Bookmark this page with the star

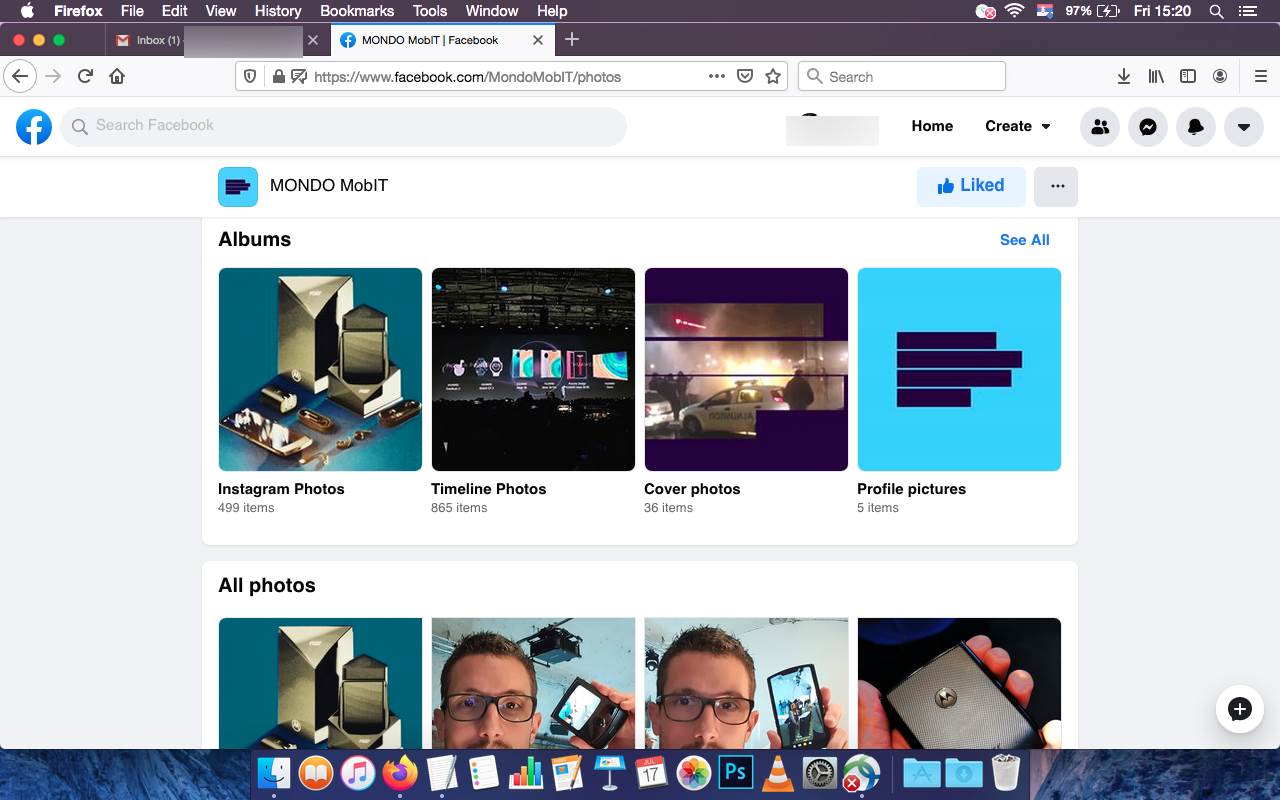[772, 76]
